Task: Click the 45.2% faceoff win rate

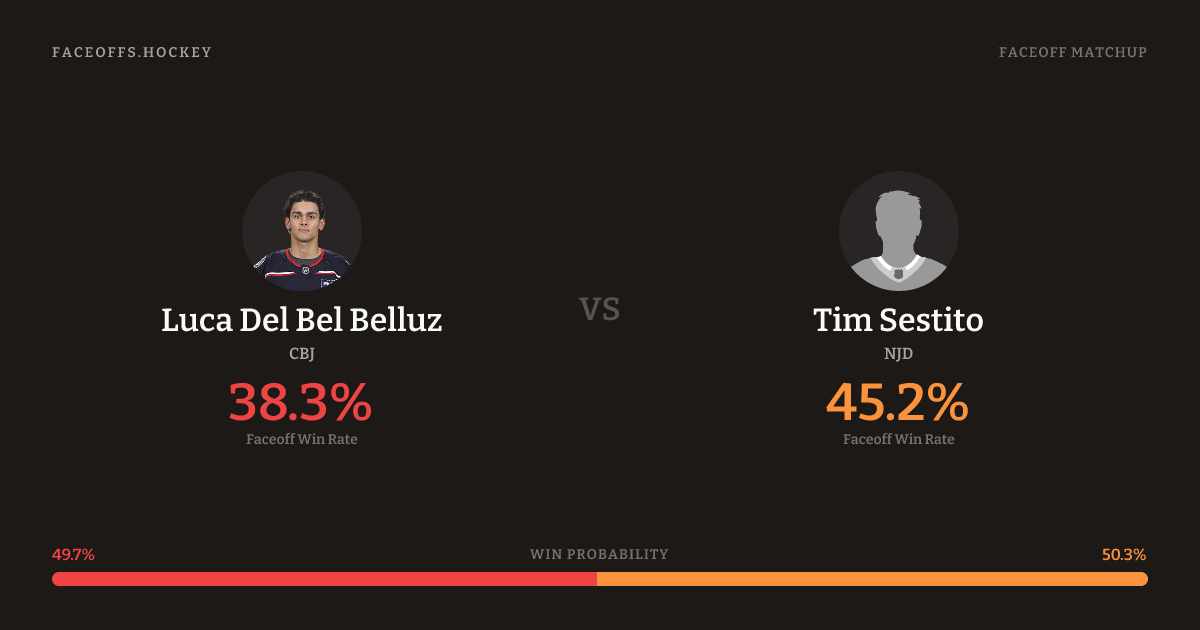Action: click(897, 402)
